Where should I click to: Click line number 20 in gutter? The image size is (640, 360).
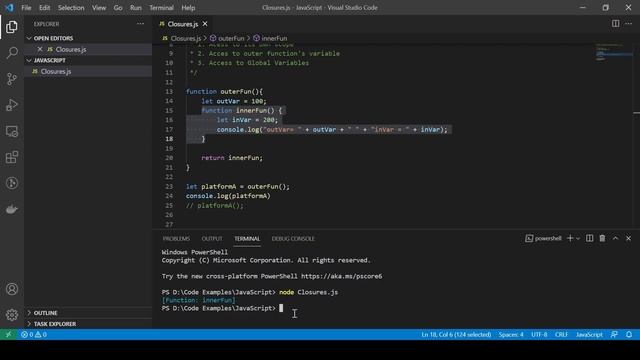[169, 158]
